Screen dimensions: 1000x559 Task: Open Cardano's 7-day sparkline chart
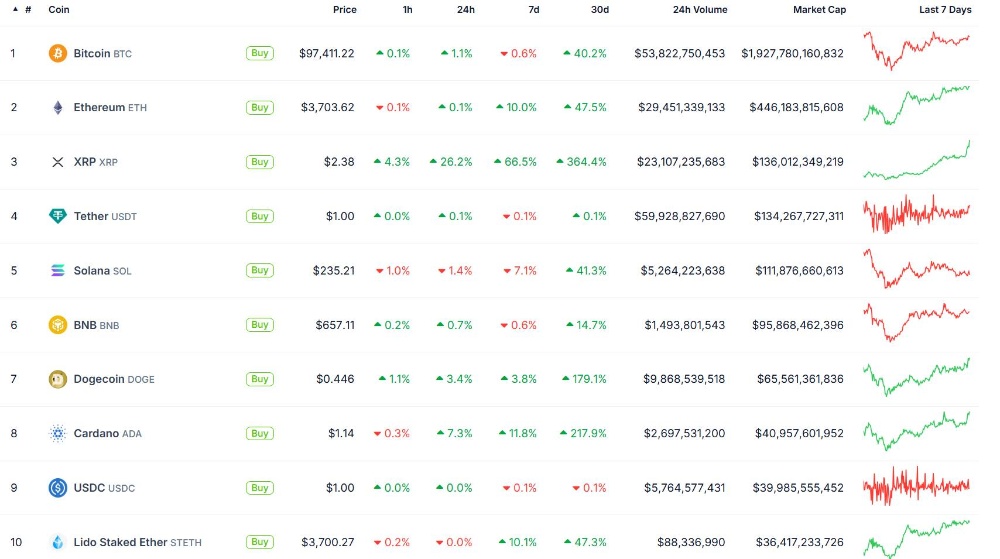(916, 431)
